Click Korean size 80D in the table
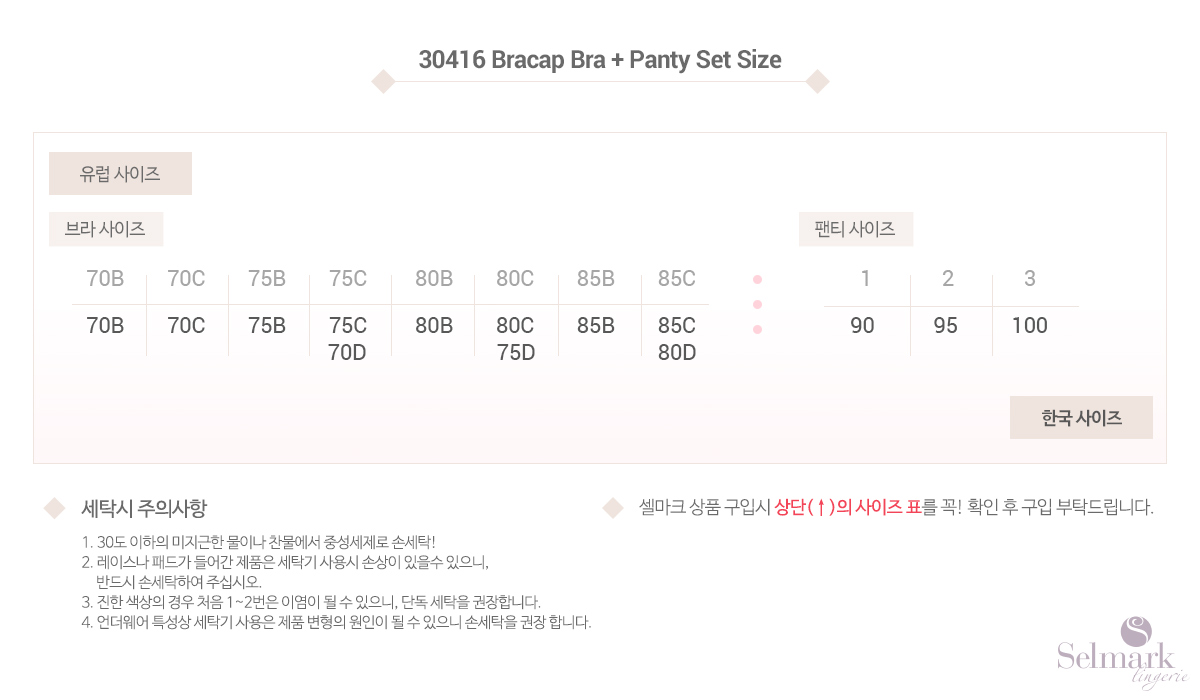The image size is (1200, 700). point(676,352)
